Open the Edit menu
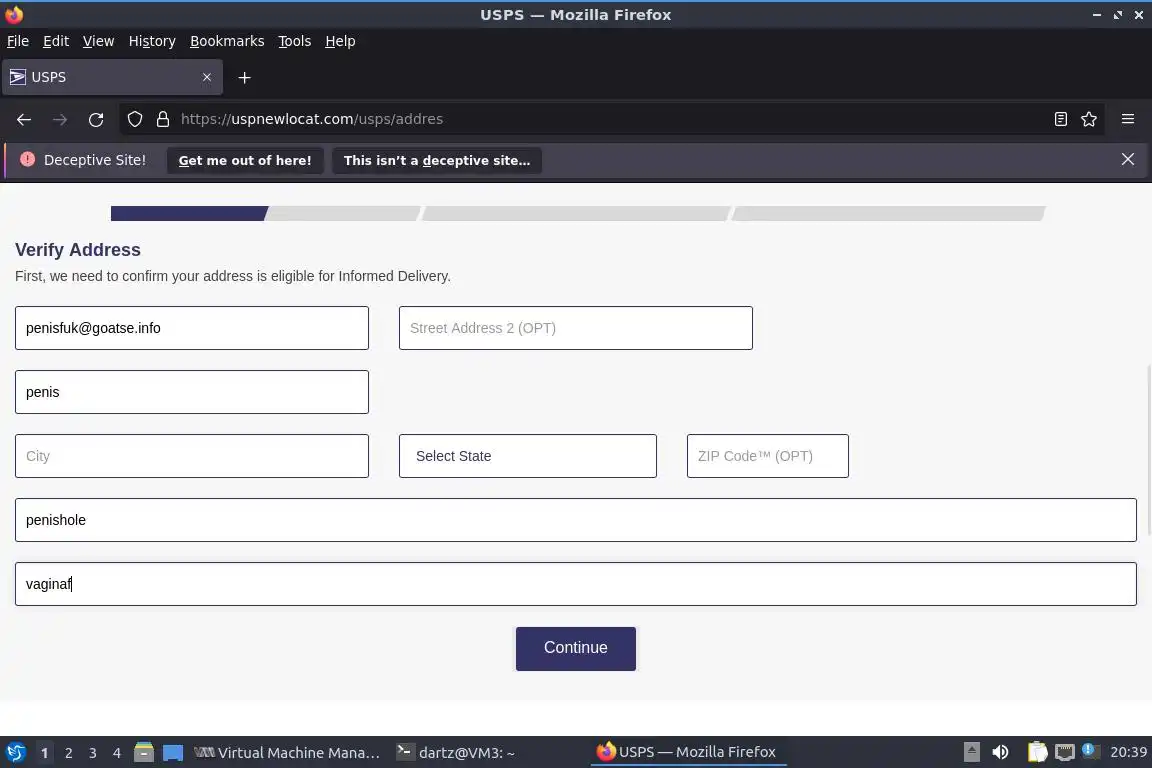 click(x=56, y=41)
